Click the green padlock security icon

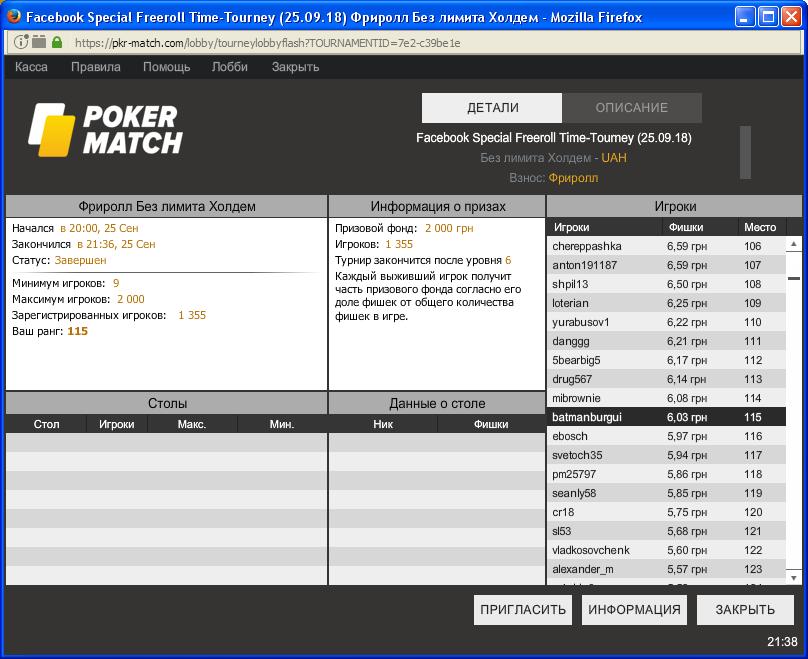point(57,42)
